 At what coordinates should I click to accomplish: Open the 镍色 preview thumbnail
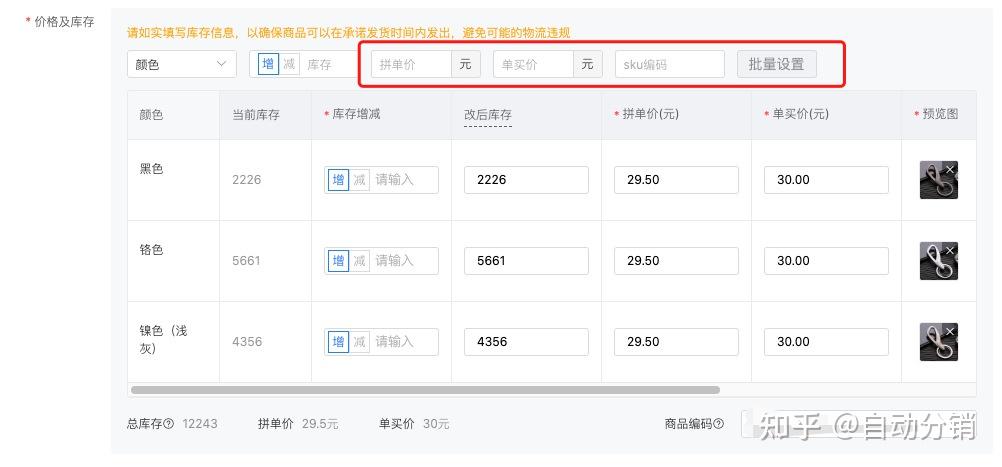[935, 345]
